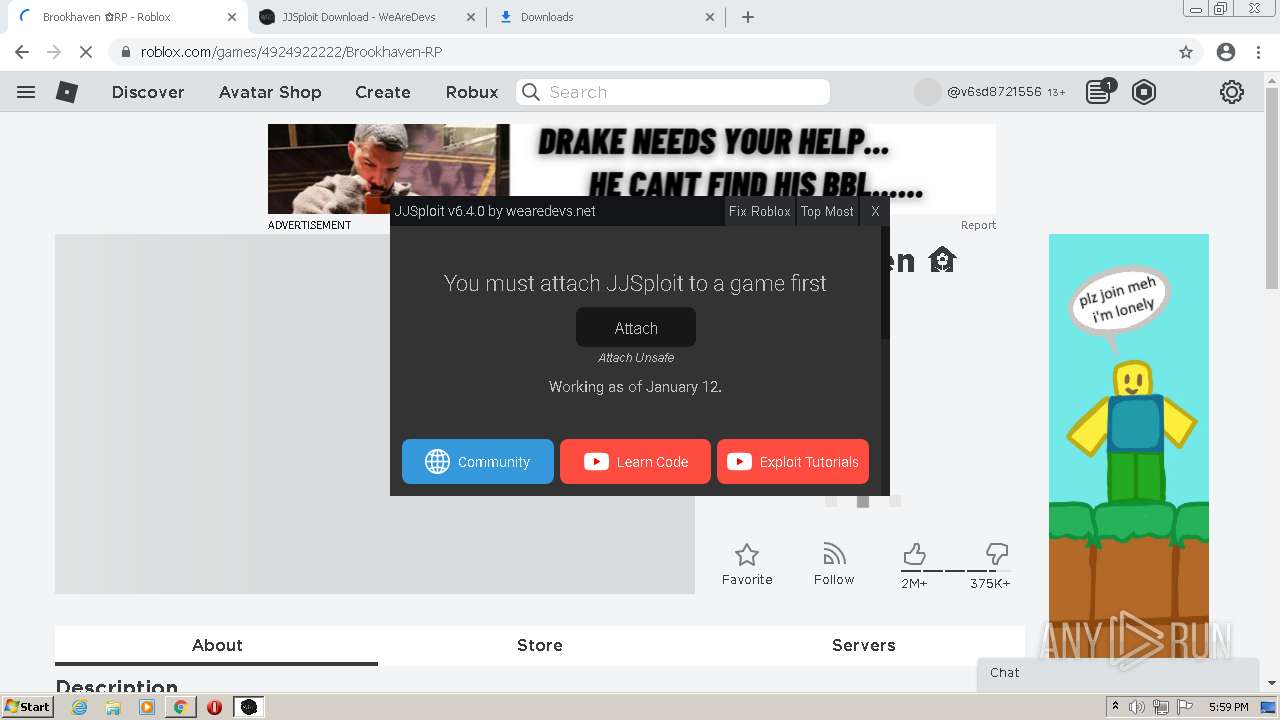The width and height of the screenshot is (1280, 720).
Task: Open the Chrome three-dot menu
Action: click(1258, 52)
